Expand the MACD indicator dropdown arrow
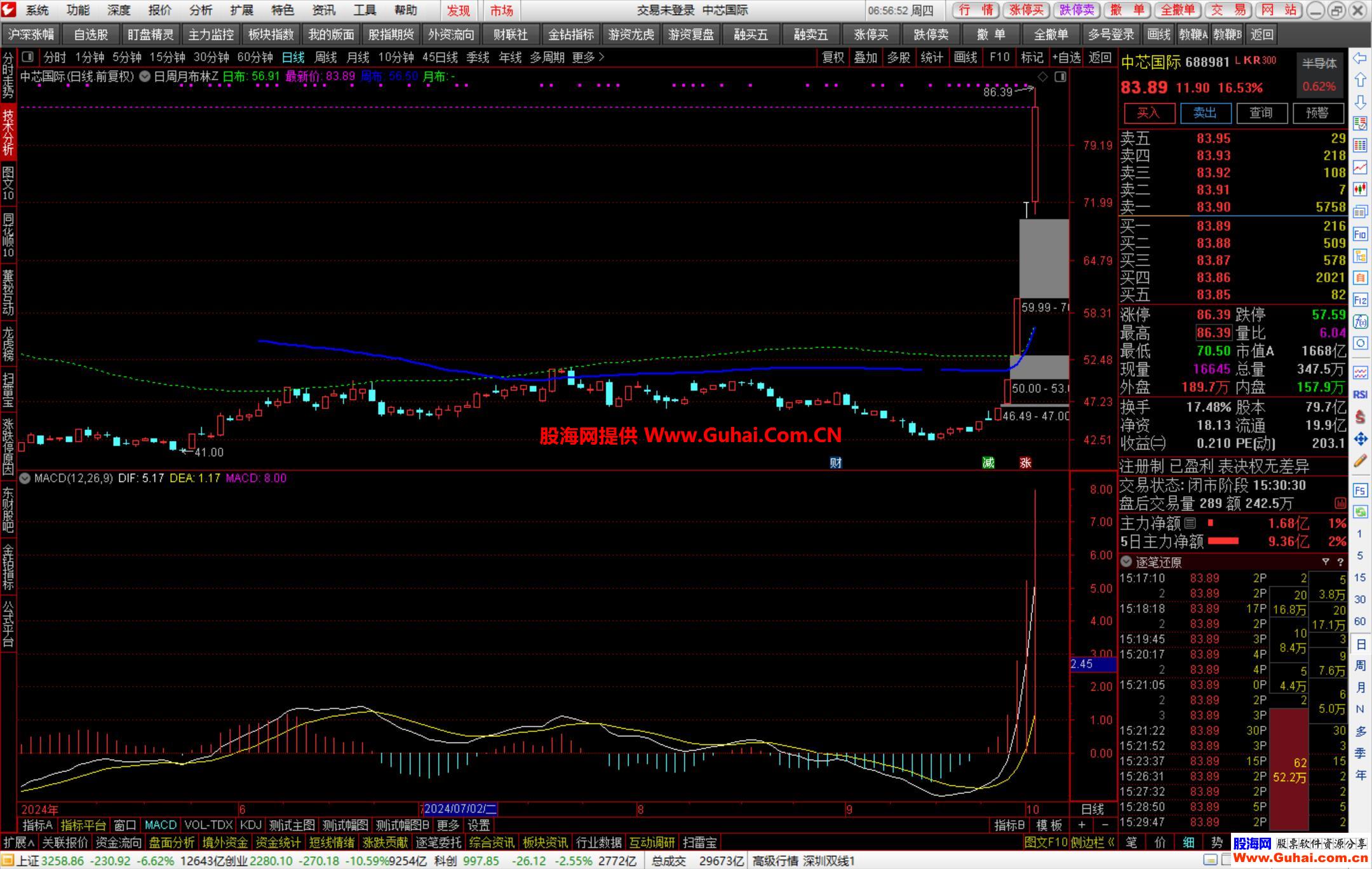This screenshot has height=869, width=1372. click(25, 478)
